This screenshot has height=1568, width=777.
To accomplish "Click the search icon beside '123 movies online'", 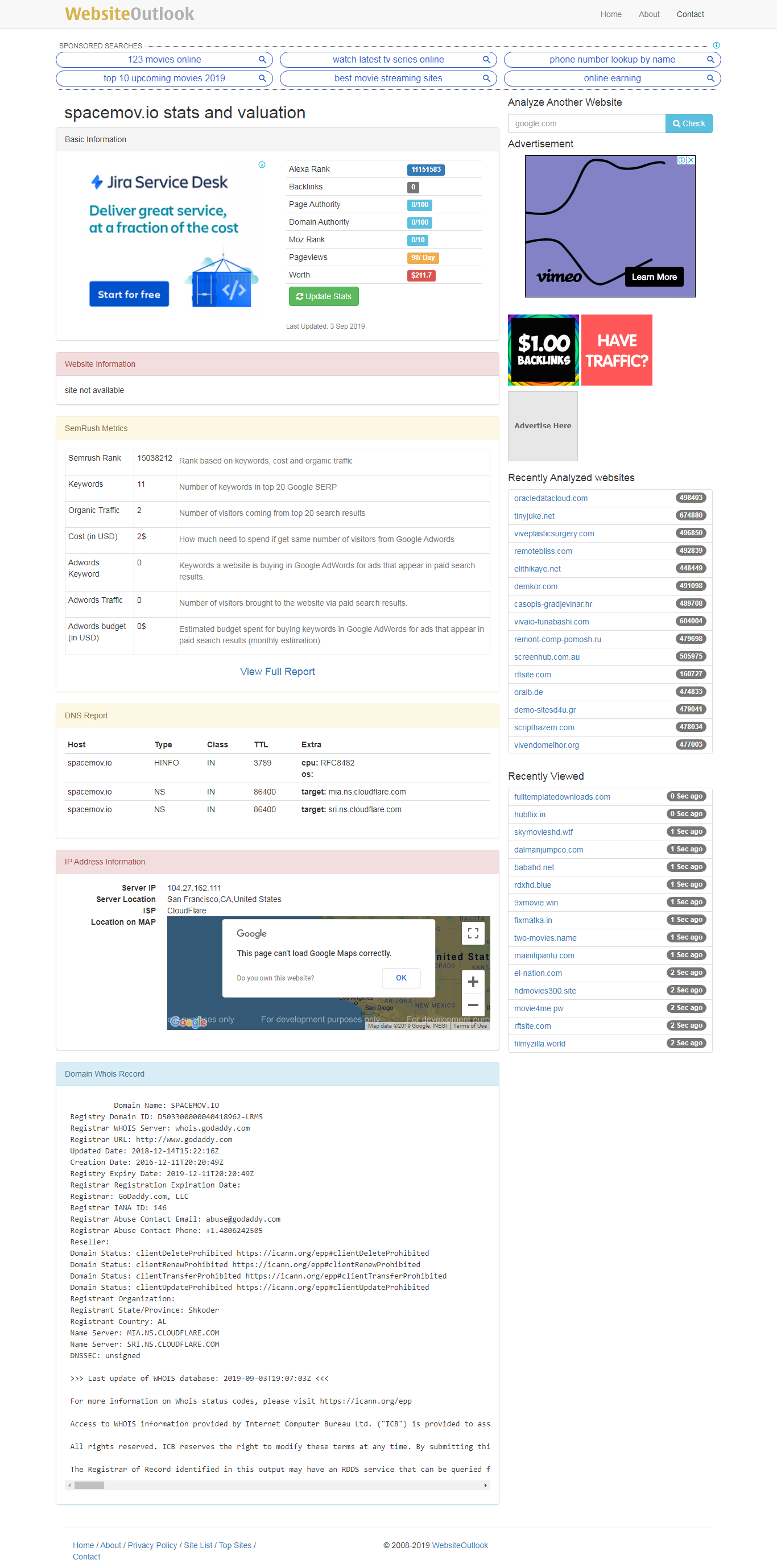I will coord(262,60).
